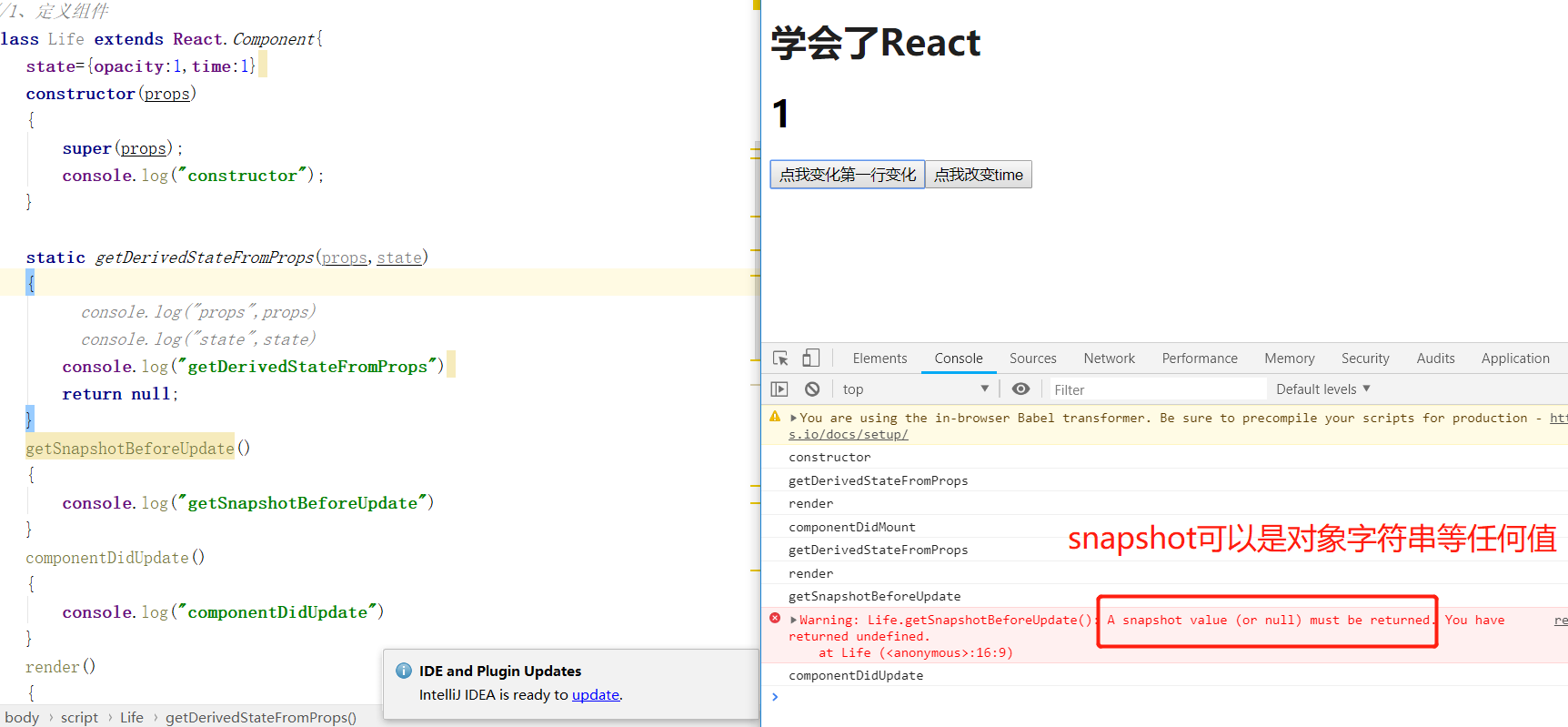
Task: Click Life in the editor breadcrumb
Action: [132, 717]
